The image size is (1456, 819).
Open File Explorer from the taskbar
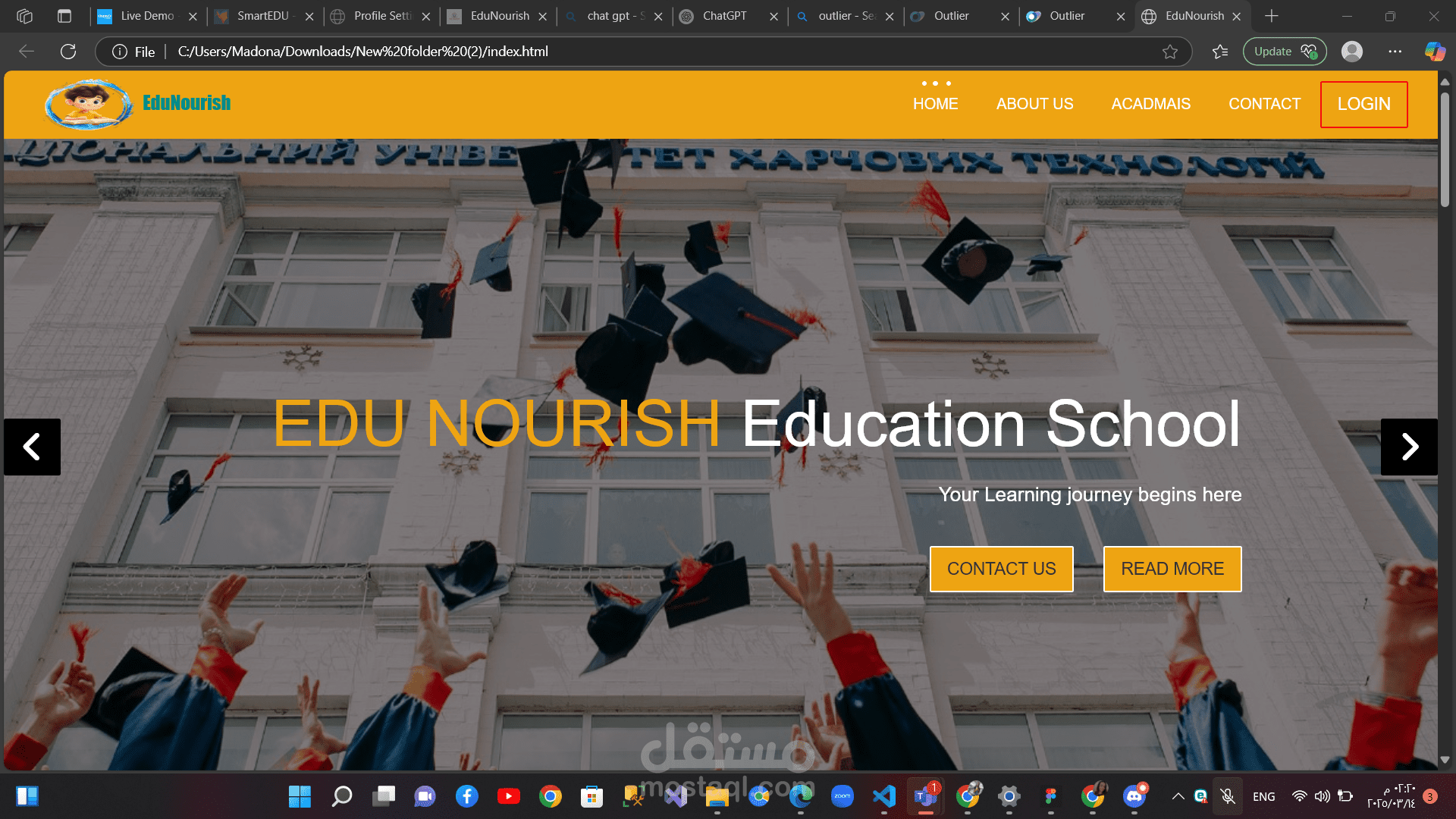tap(717, 796)
